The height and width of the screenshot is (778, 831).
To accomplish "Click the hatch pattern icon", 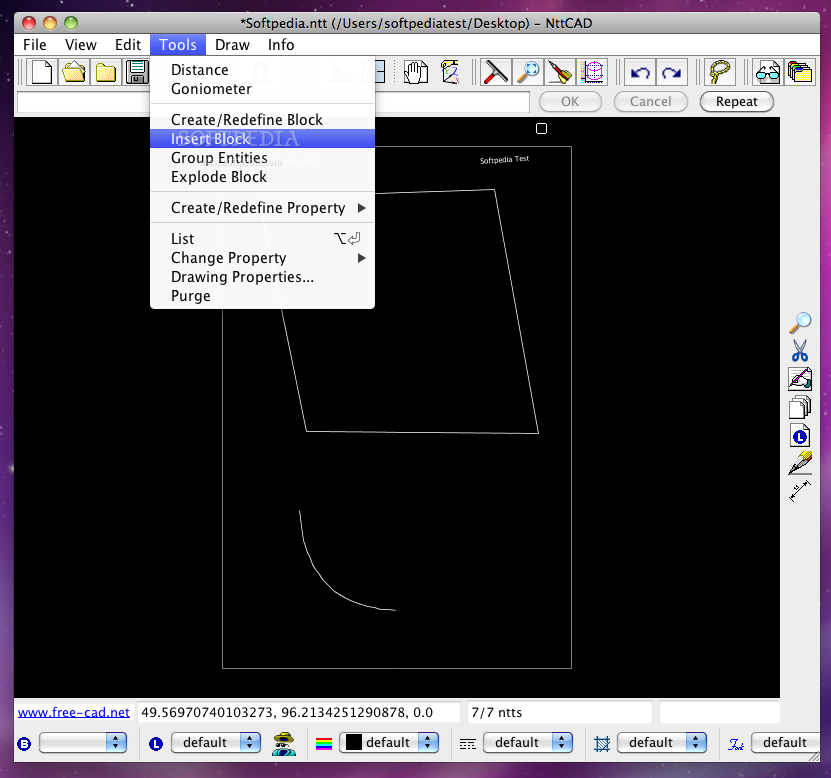I will point(602,744).
